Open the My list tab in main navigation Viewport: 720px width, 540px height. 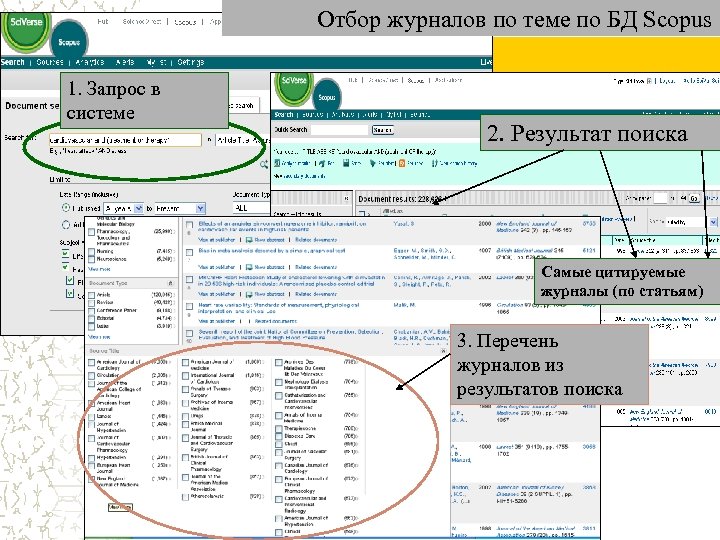[156, 62]
